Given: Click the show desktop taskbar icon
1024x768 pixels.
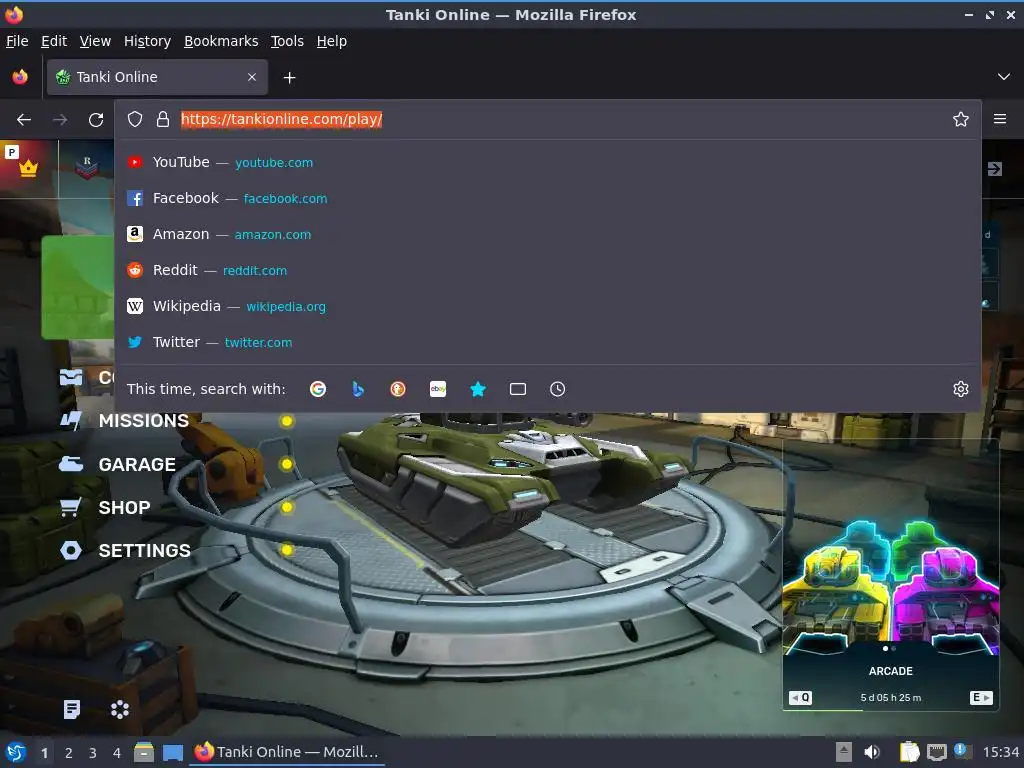Looking at the screenshot, I should 173,753.
